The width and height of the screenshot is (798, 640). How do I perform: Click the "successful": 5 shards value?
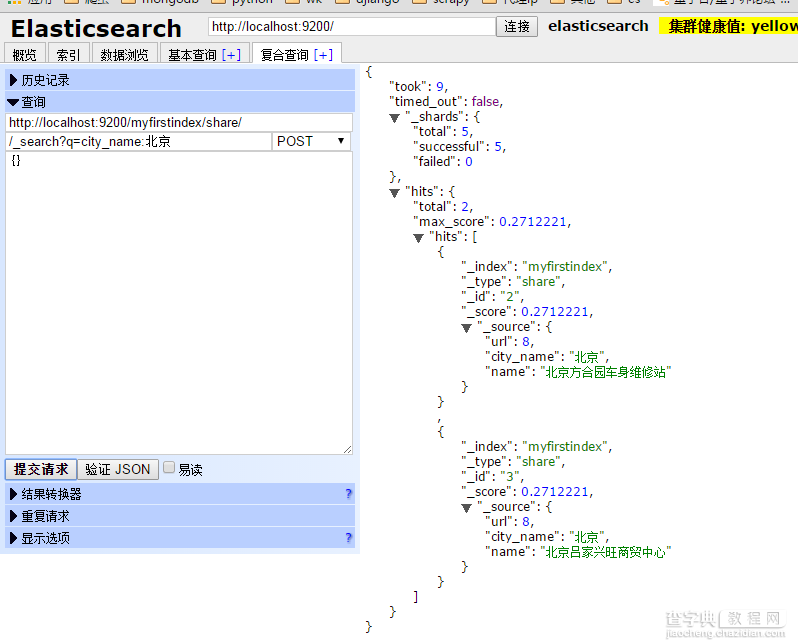pos(498,147)
